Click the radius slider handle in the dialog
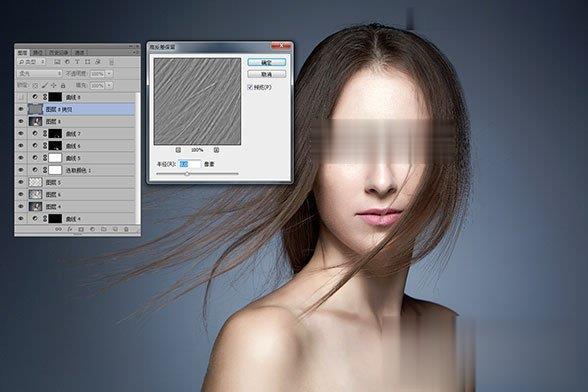The image size is (588, 392). tap(187, 174)
